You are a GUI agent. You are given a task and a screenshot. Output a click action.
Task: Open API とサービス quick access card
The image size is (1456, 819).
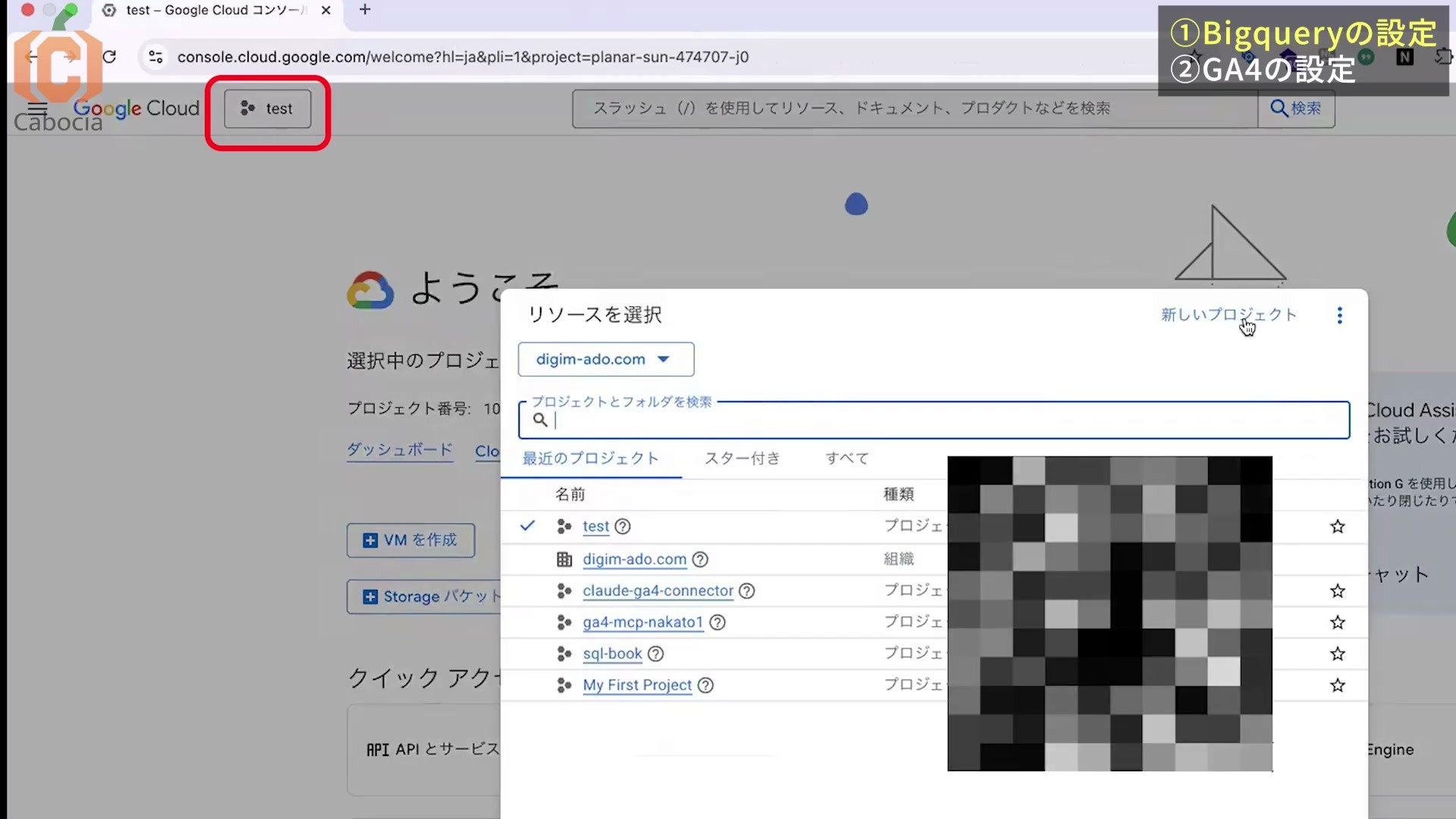pyautogui.click(x=425, y=749)
